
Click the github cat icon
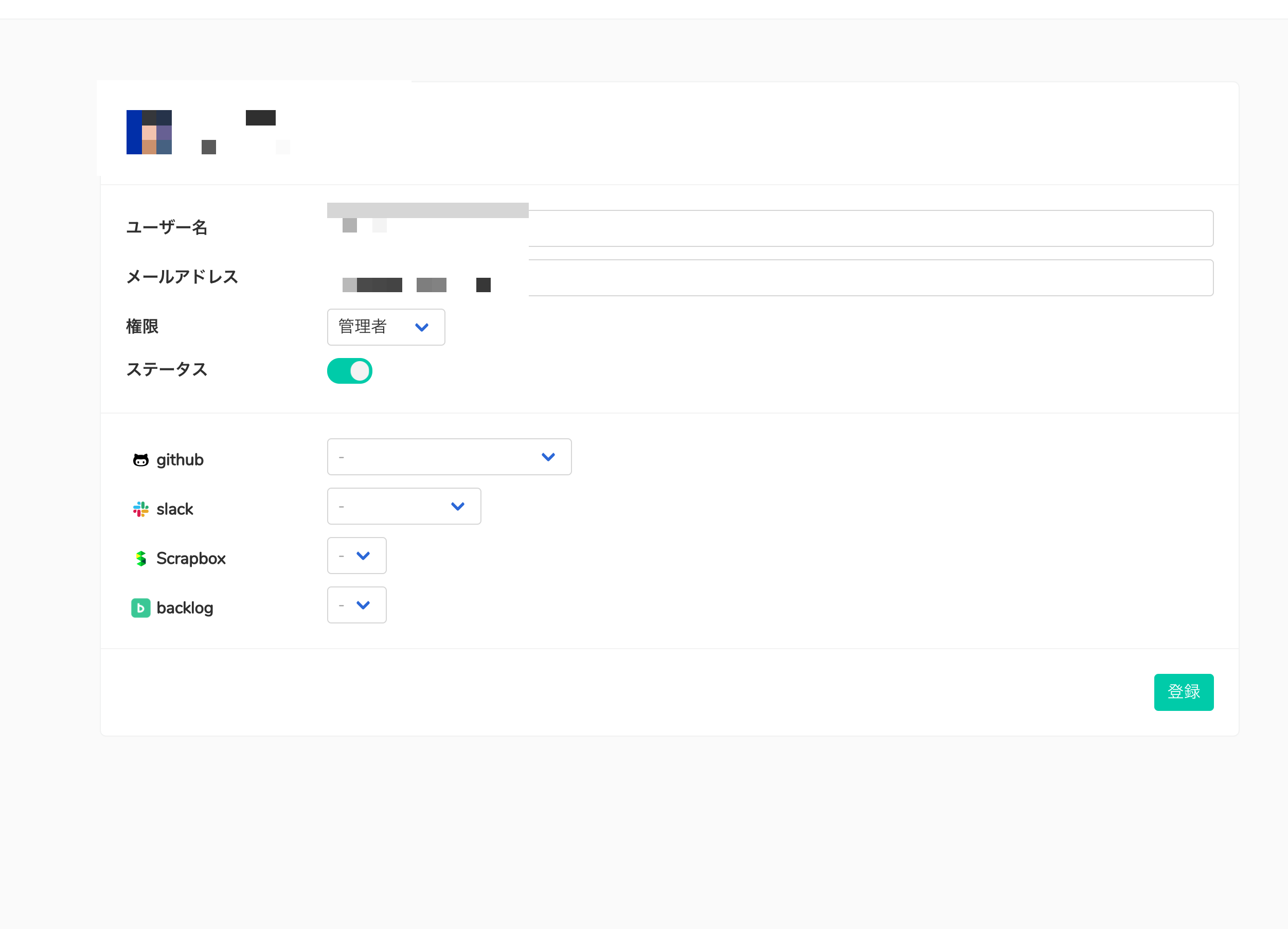pyautogui.click(x=141, y=460)
